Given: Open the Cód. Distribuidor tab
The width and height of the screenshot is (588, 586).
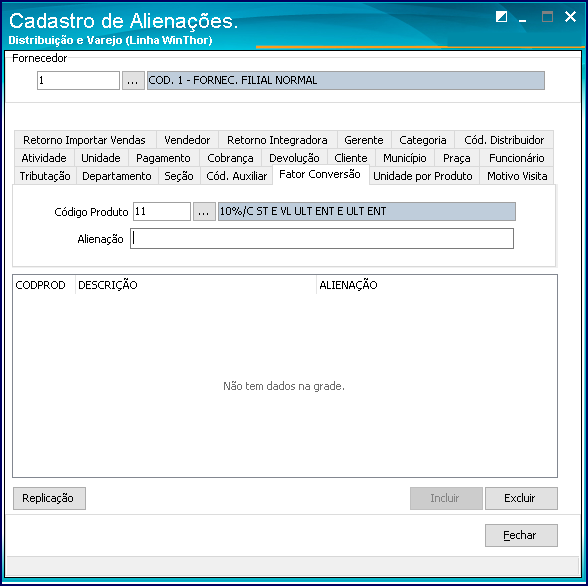Looking at the screenshot, I should (x=504, y=140).
